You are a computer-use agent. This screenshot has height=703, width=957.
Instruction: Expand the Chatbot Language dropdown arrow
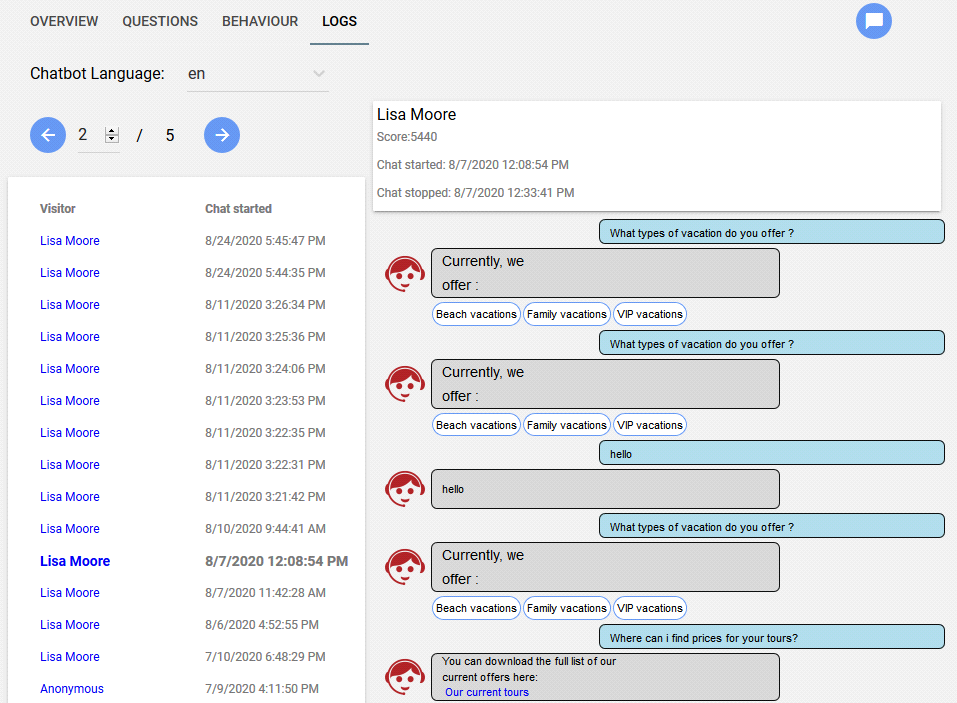(x=319, y=74)
